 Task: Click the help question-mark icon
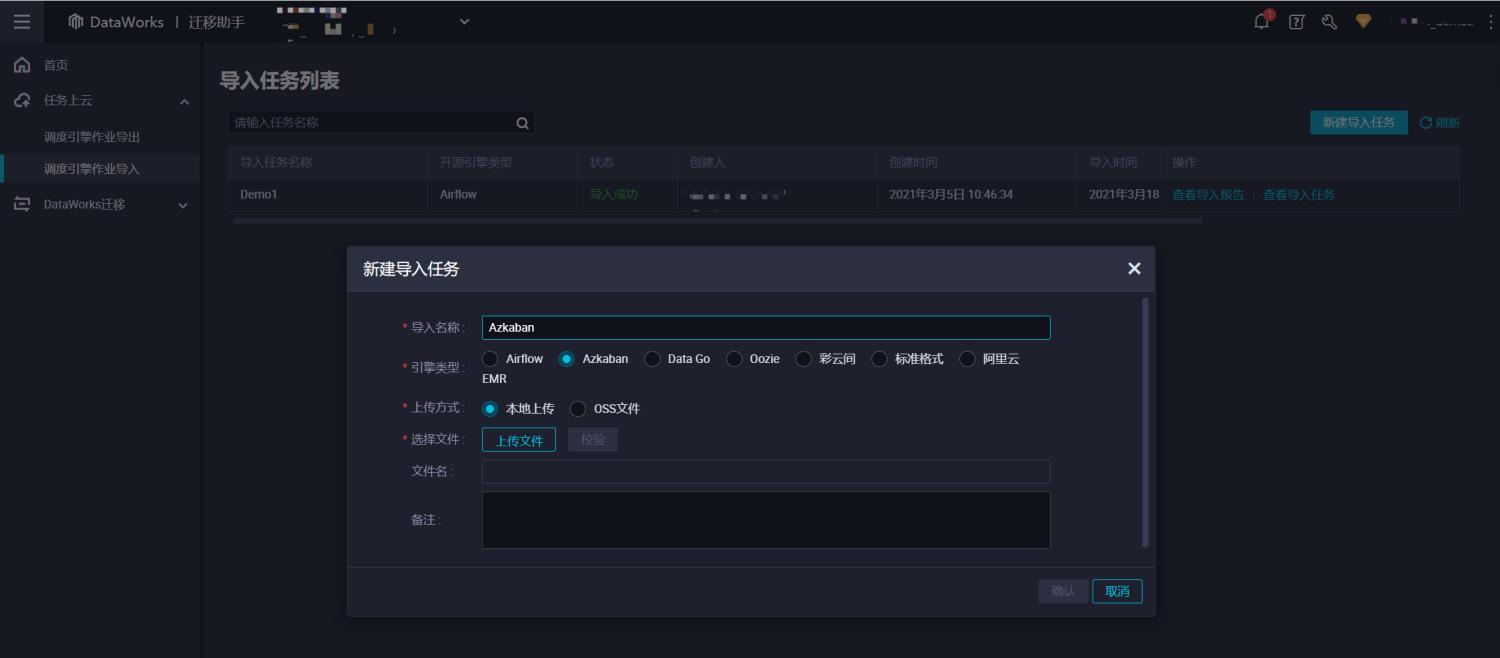tap(1296, 20)
